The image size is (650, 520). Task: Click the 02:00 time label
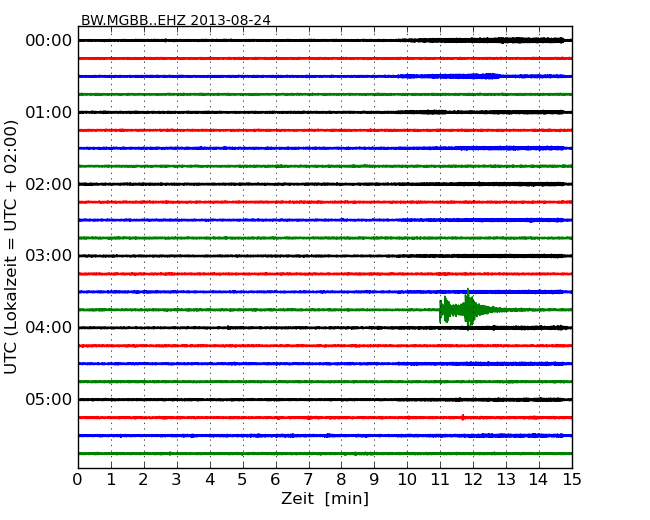49,184
